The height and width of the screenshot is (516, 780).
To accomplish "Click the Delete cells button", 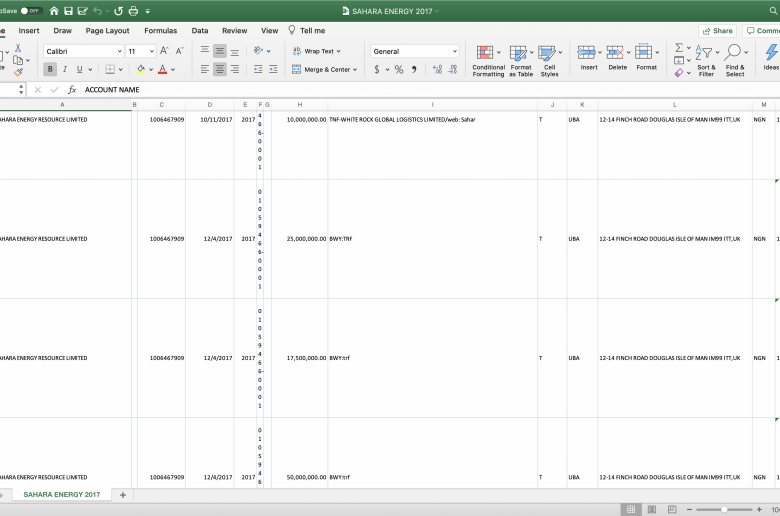I will [x=618, y=58].
